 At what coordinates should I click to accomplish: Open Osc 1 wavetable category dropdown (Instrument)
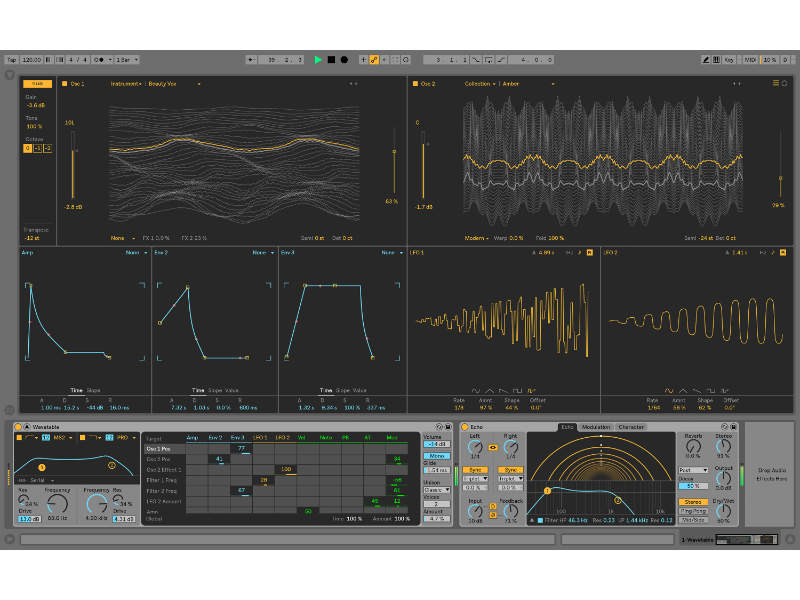(126, 84)
